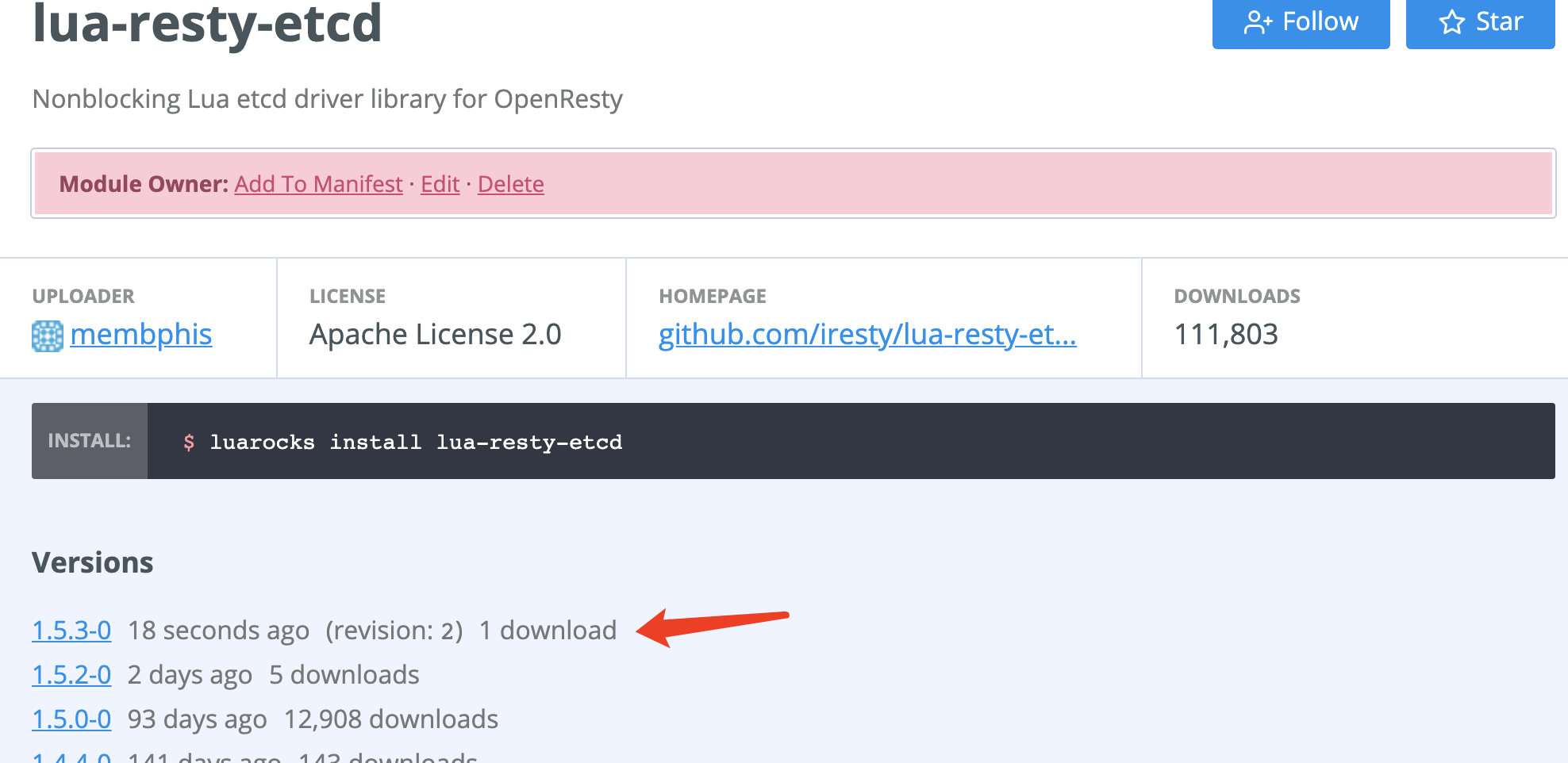Click the '2 days ago' text

(190, 675)
